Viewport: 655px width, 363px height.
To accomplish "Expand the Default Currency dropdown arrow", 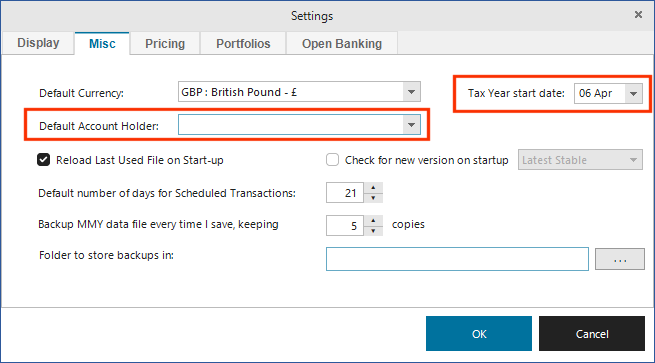I will pyautogui.click(x=411, y=92).
